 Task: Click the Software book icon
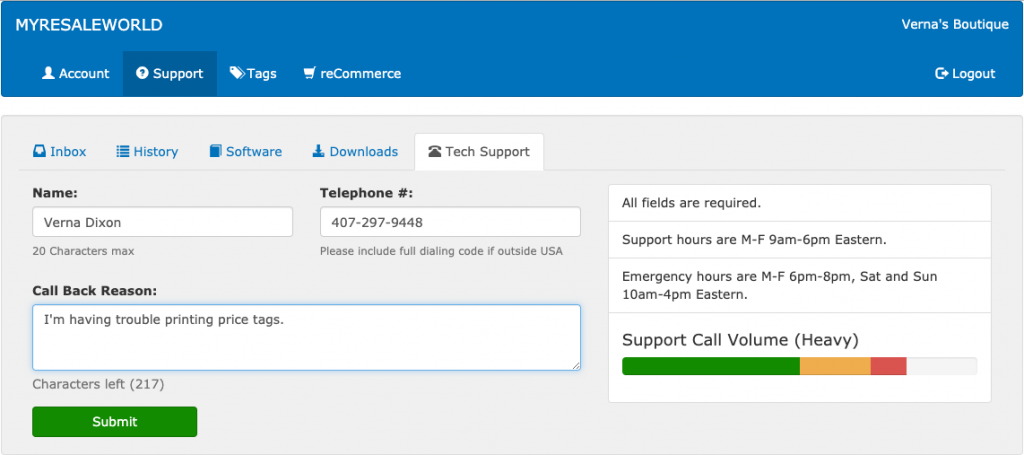(215, 152)
